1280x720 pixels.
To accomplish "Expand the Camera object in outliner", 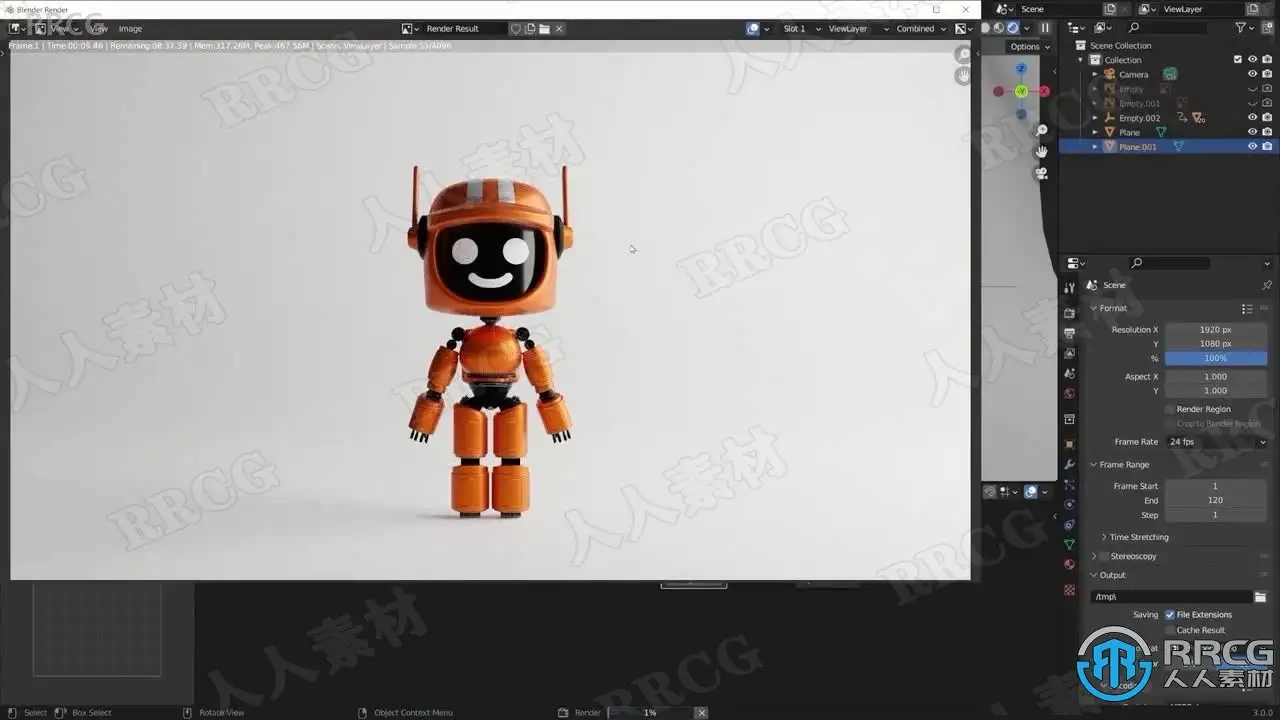I will click(x=1095, y=74).
